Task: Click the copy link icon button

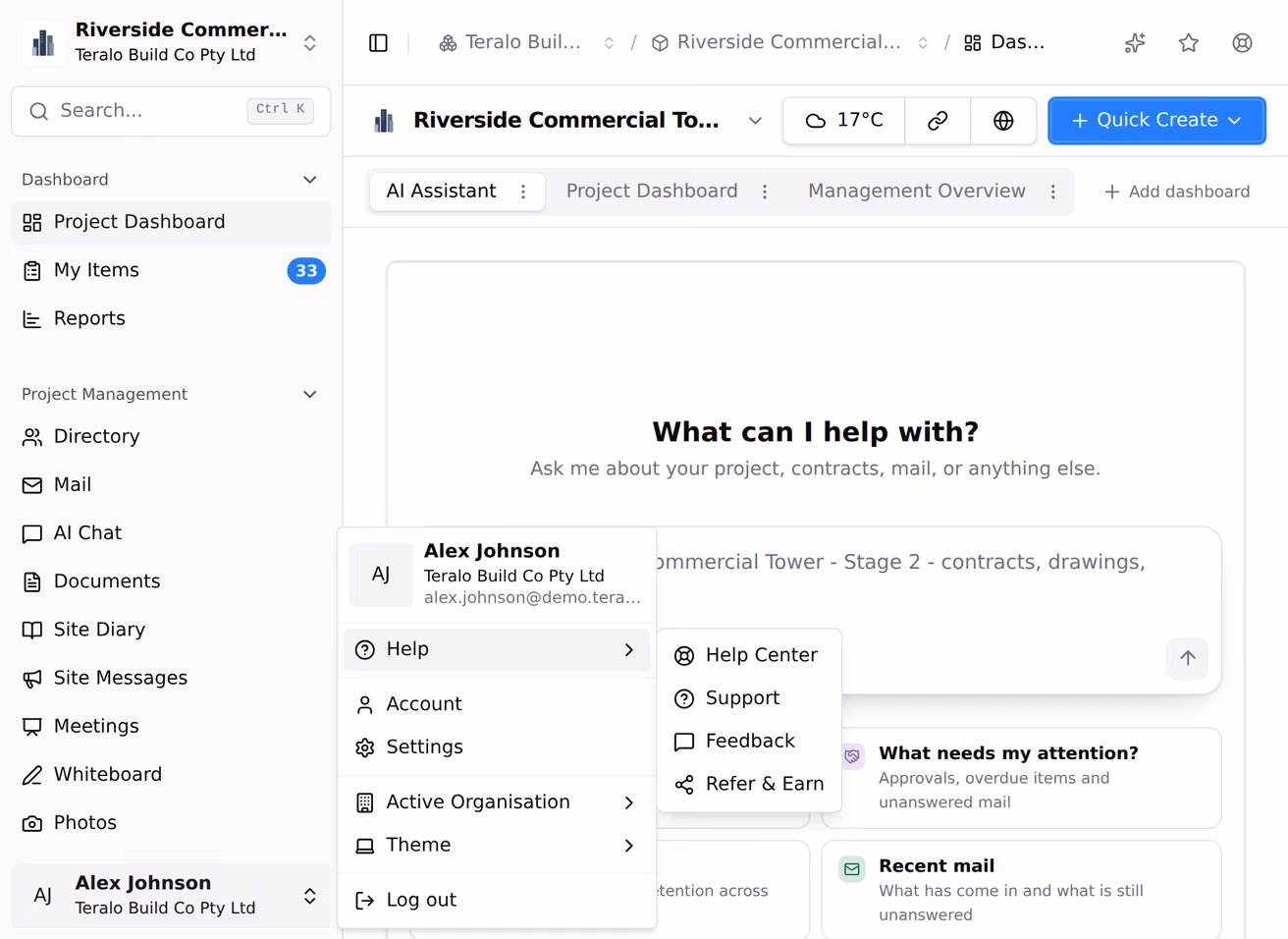Action: [x=938, y=120]
